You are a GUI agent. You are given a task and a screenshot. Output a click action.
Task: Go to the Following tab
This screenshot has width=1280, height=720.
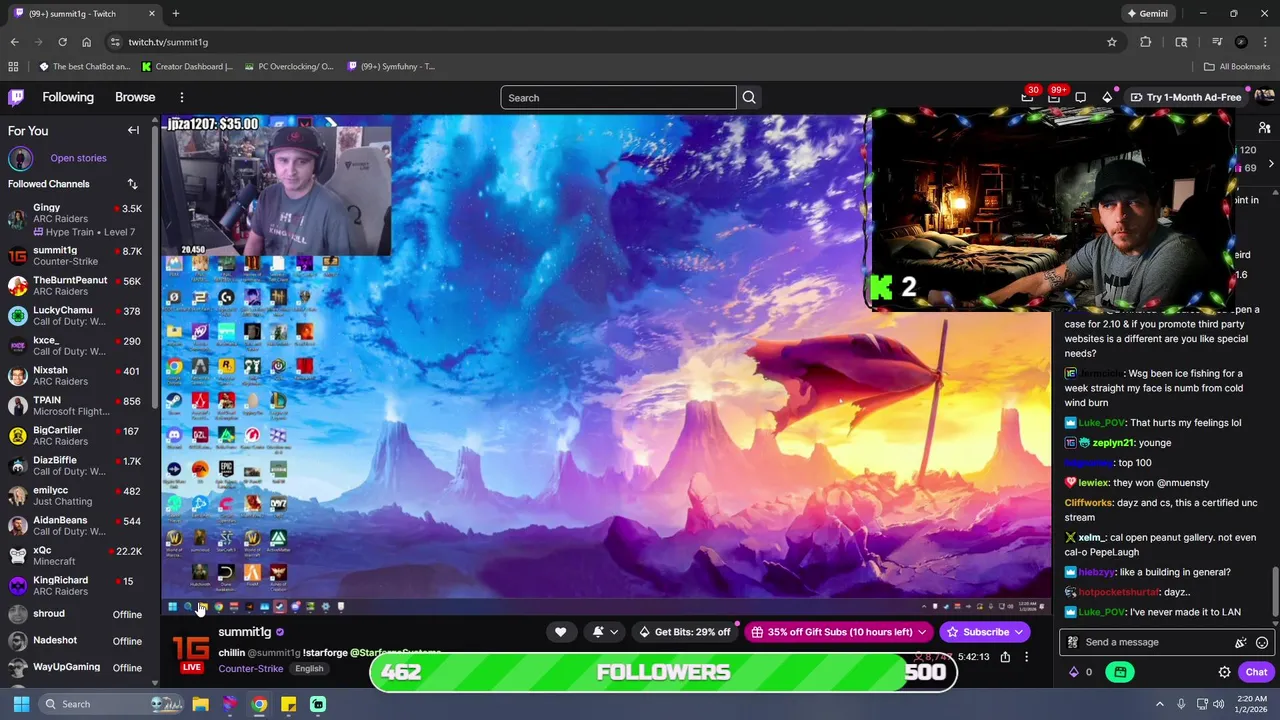coord(68,97)
